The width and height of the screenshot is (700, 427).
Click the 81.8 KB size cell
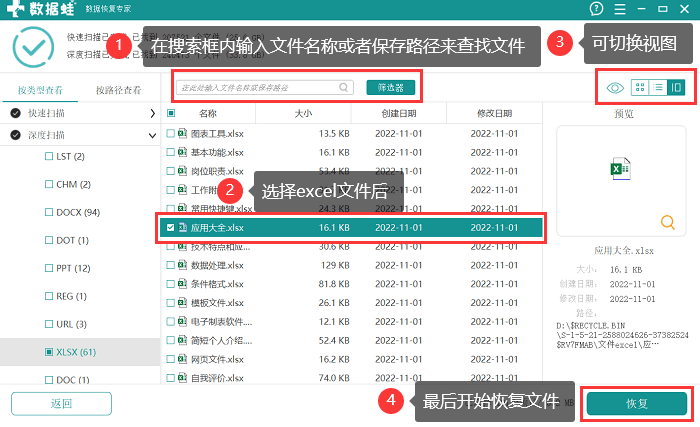pos(334,284)
